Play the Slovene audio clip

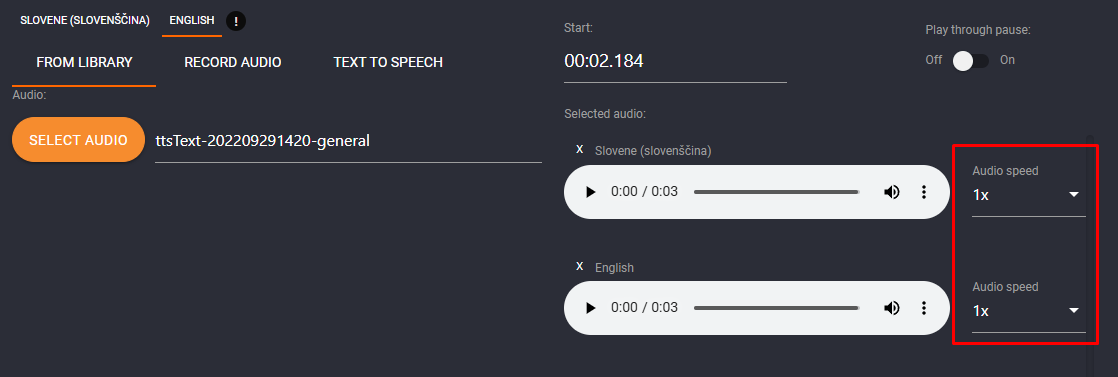point(590,192)
